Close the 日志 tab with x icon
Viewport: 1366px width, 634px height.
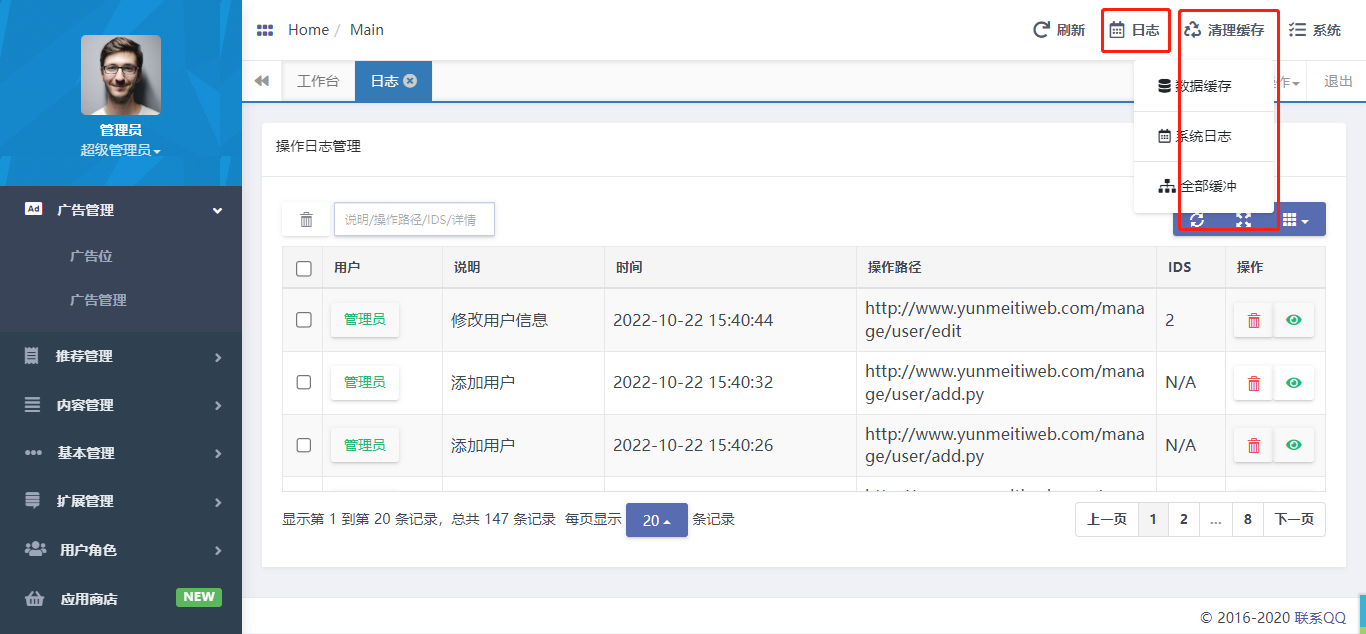pos(410,81)
